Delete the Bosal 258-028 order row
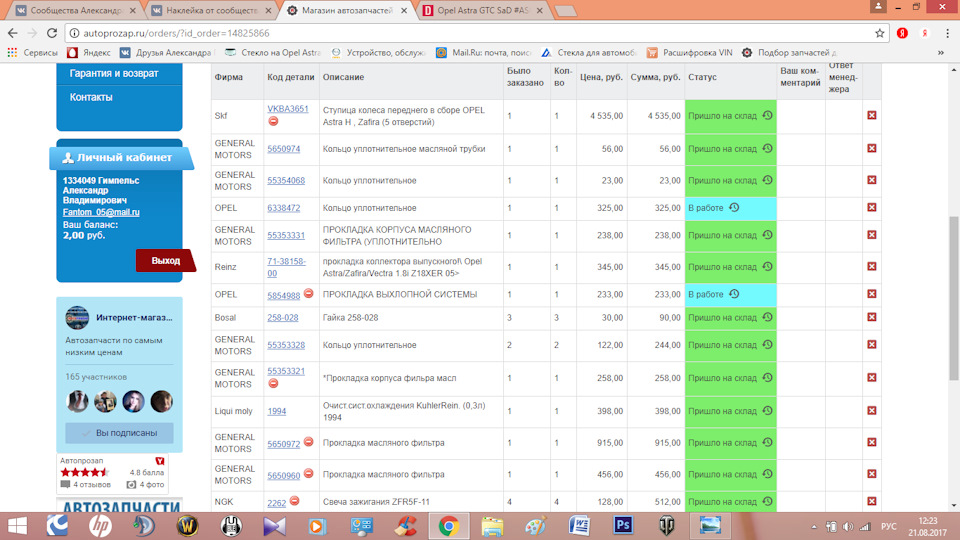The image size is (960, 540). point(872,317)
